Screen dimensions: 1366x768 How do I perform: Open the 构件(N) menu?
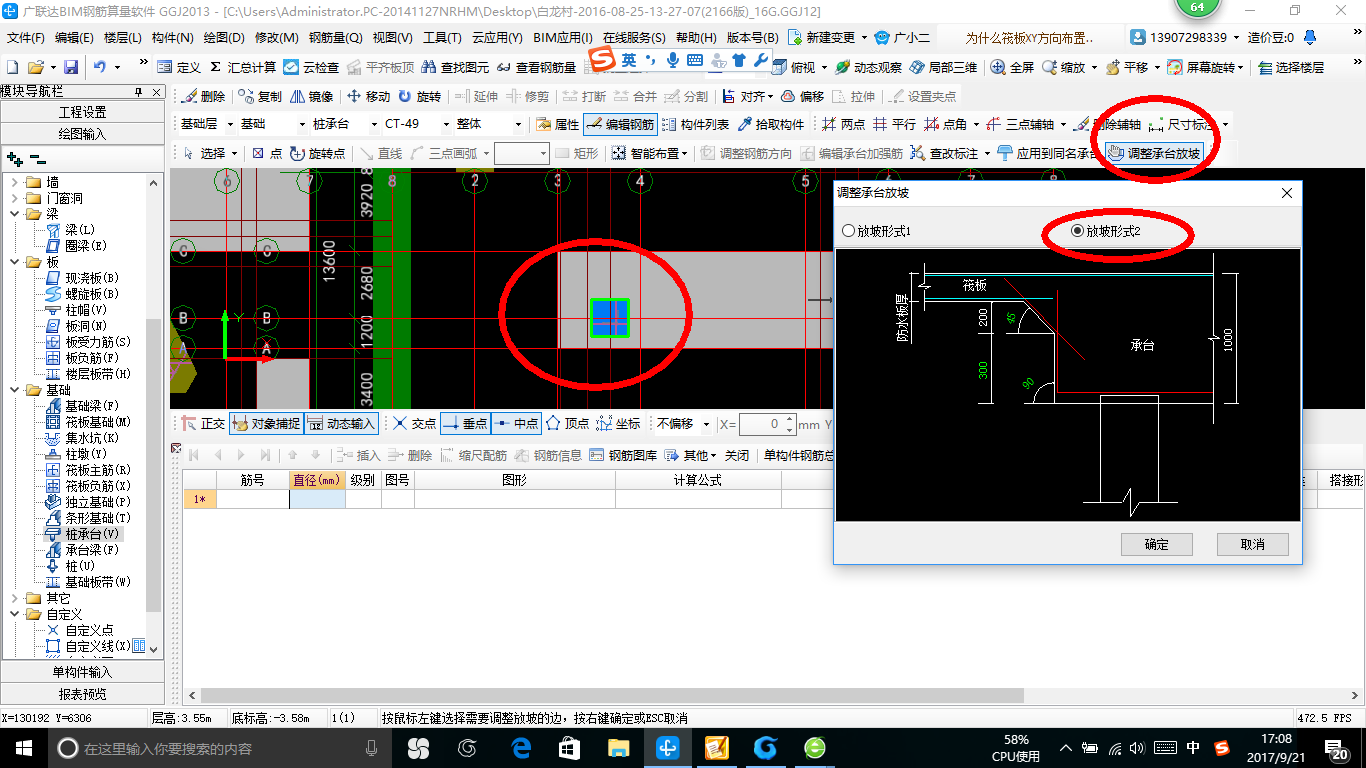coord(172,38)
